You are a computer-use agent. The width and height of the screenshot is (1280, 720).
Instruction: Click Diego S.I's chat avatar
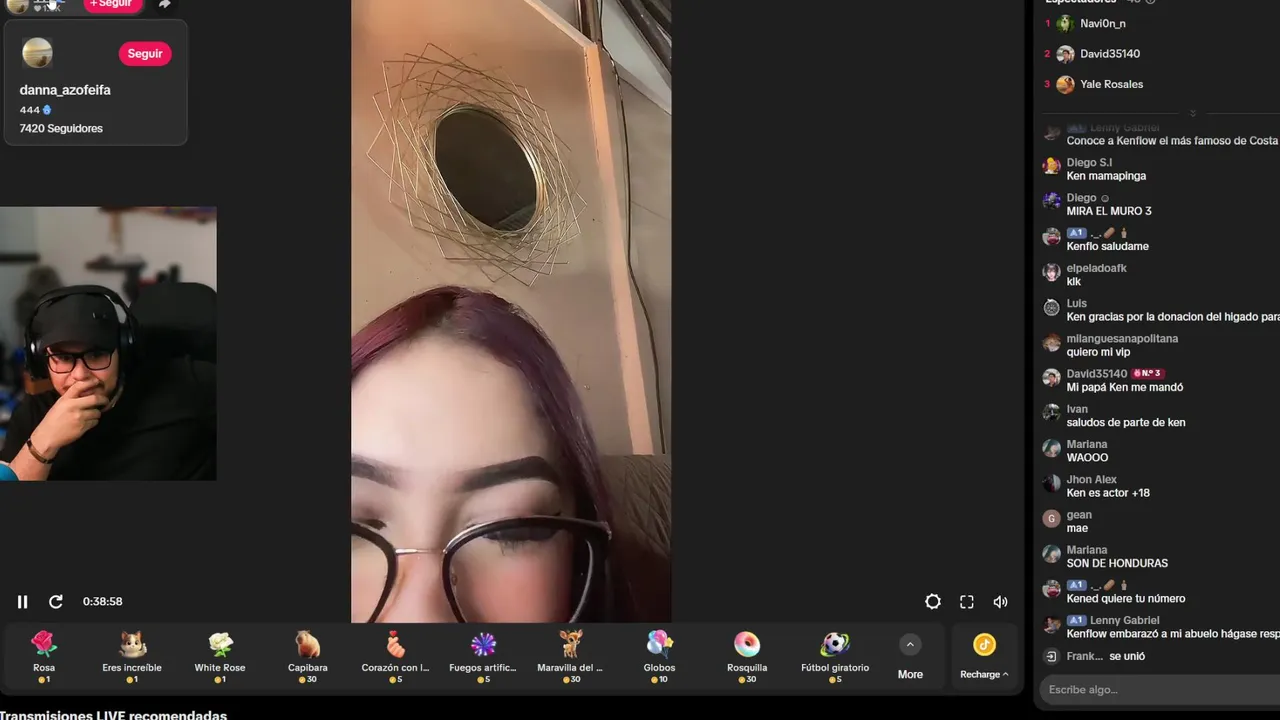click(1051, 166)
